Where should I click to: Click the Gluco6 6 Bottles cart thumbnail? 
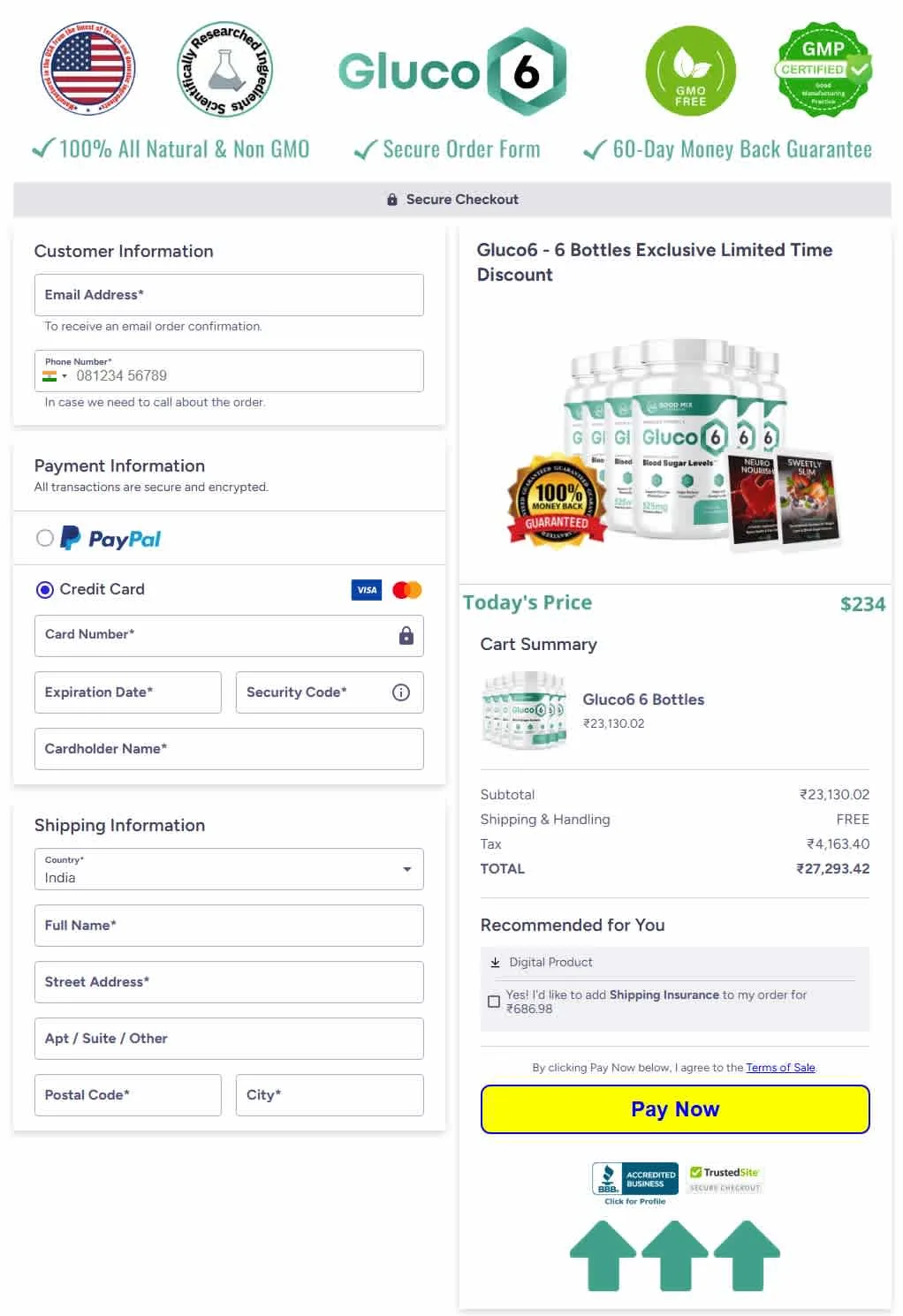525,710
